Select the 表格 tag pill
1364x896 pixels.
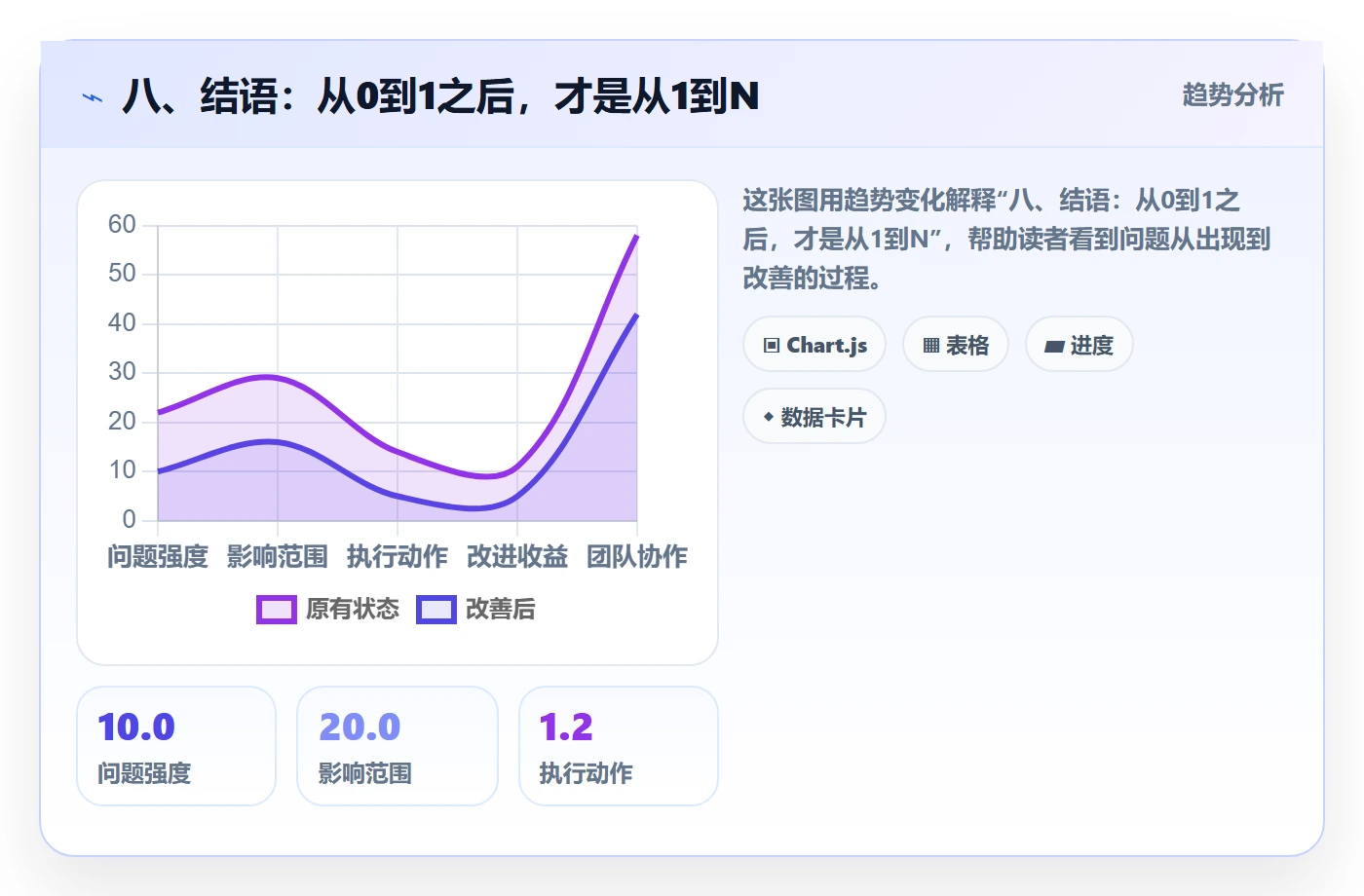(956, 345)
